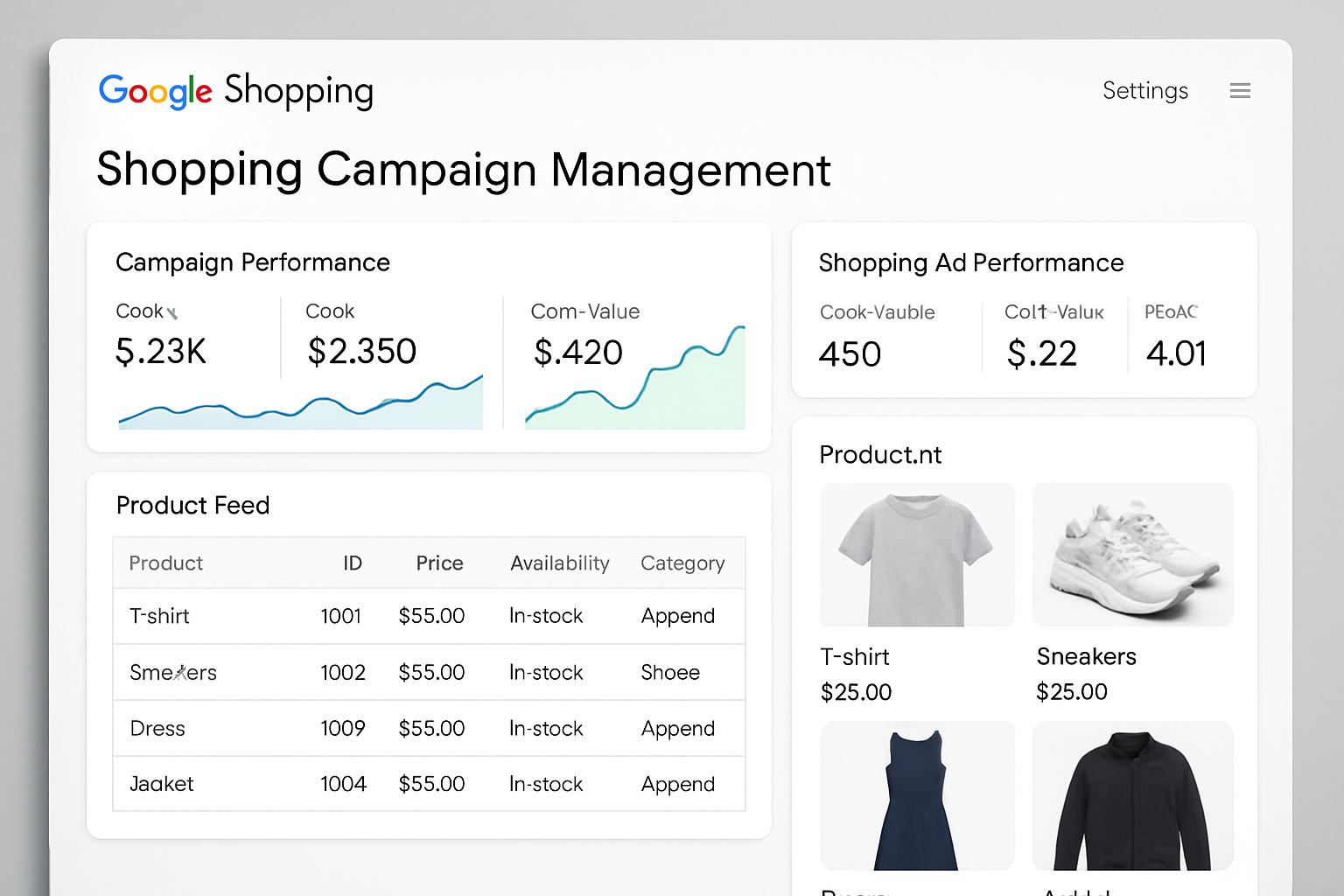Click In-stock in the T-shirt row
1344x896 pixels.
546,616
